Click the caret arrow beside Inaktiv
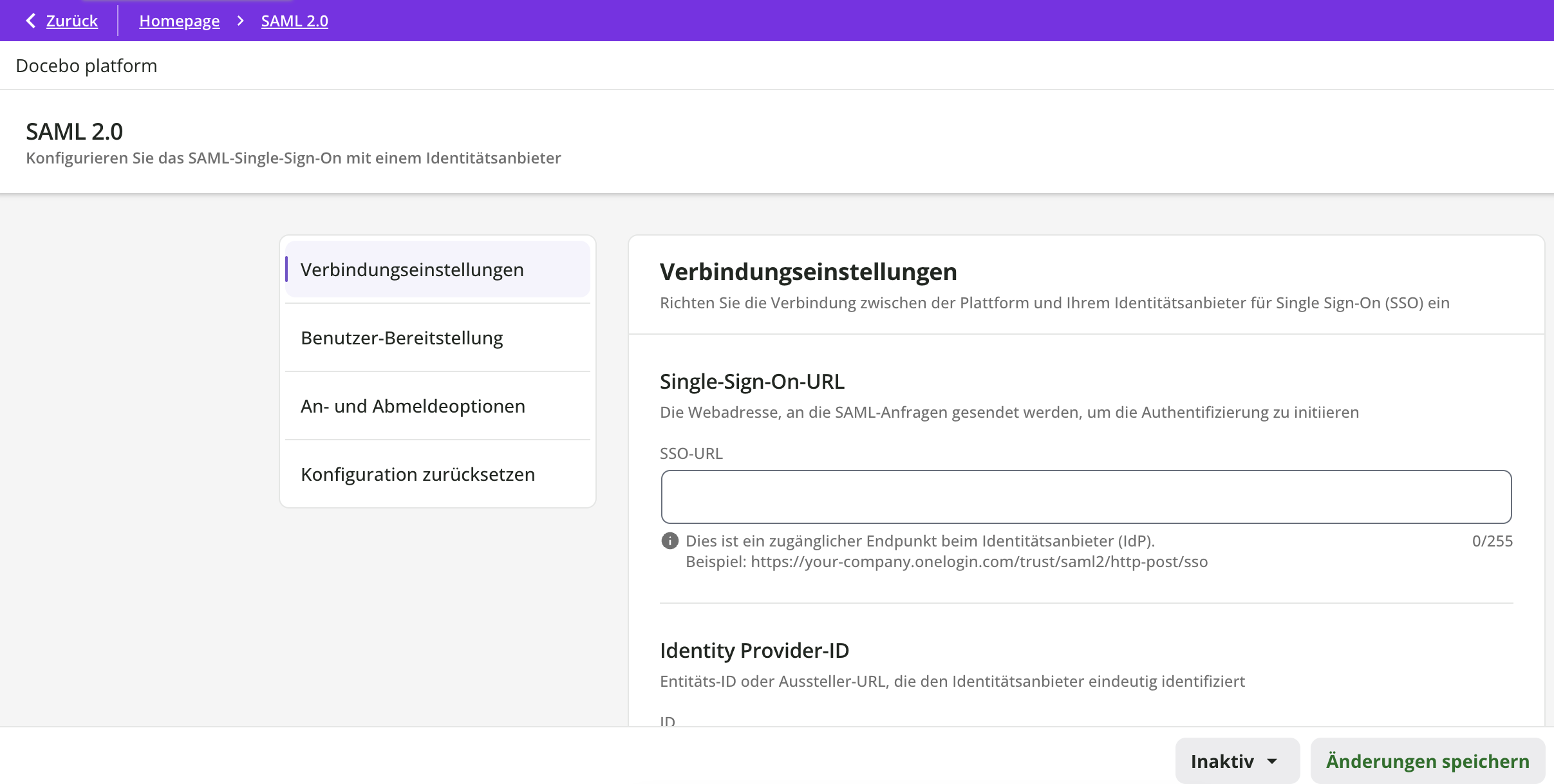This screenshot has width=1554, height=784. [x=1272, y=761]
